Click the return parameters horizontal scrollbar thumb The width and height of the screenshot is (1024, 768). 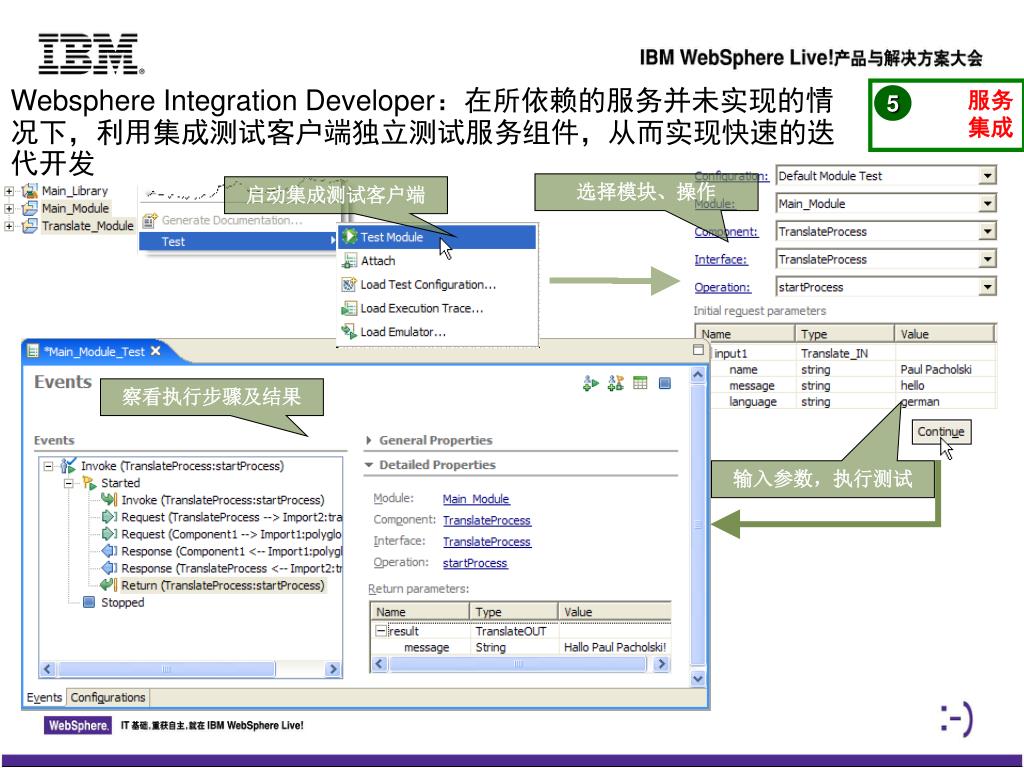(x=518, y=664)
